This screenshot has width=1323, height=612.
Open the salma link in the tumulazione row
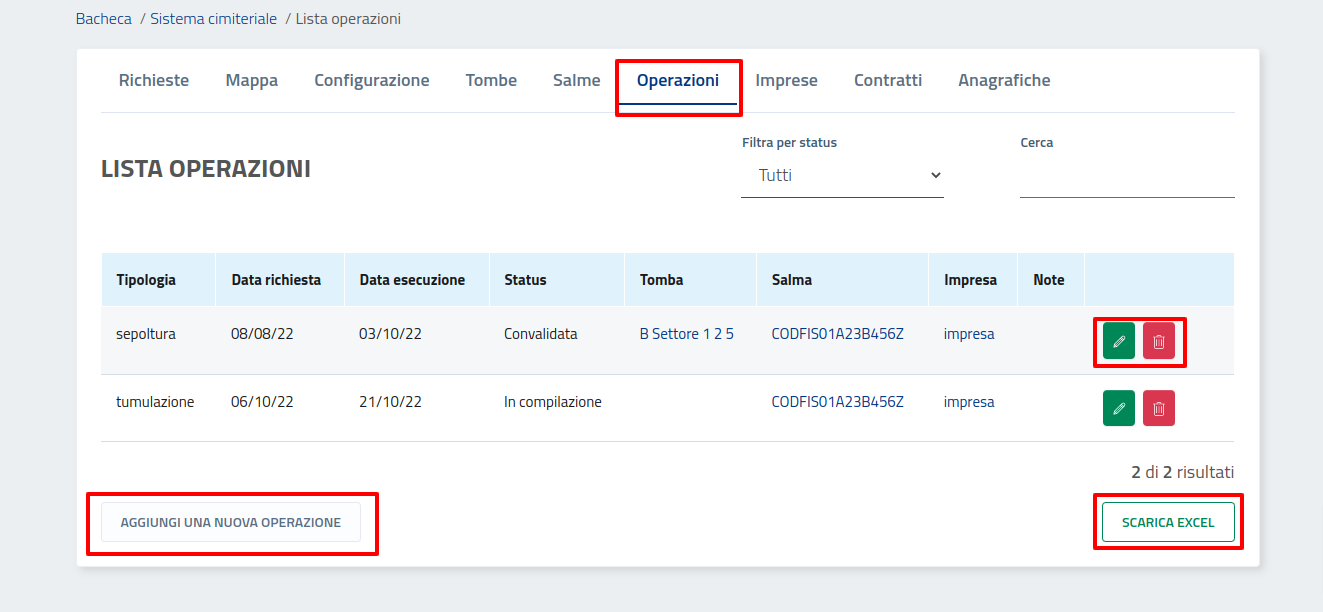coord(837,402)
